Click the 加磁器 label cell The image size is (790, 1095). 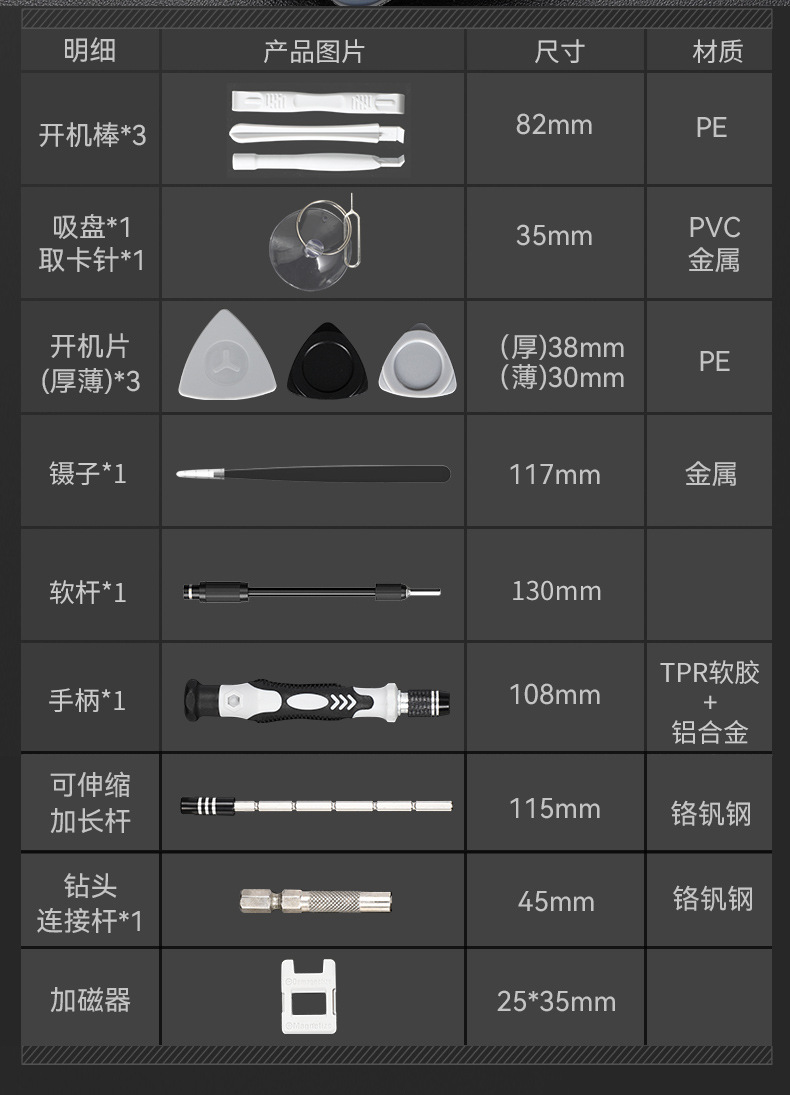point(90,997)
